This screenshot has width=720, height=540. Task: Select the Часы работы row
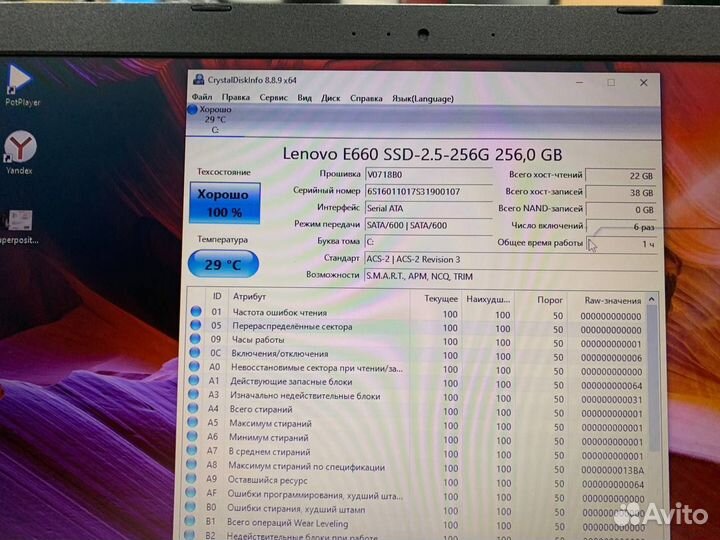click(x=417, y=341)
